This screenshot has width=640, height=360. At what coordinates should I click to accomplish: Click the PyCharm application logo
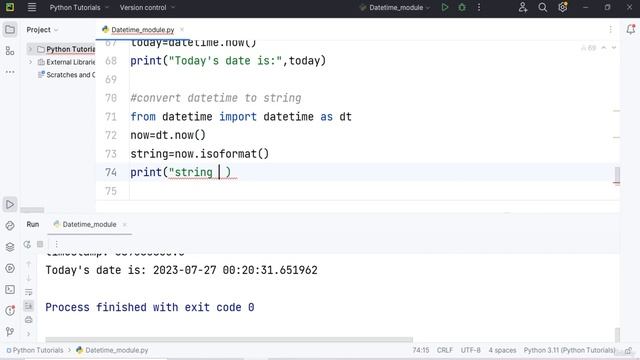(10, 7)
